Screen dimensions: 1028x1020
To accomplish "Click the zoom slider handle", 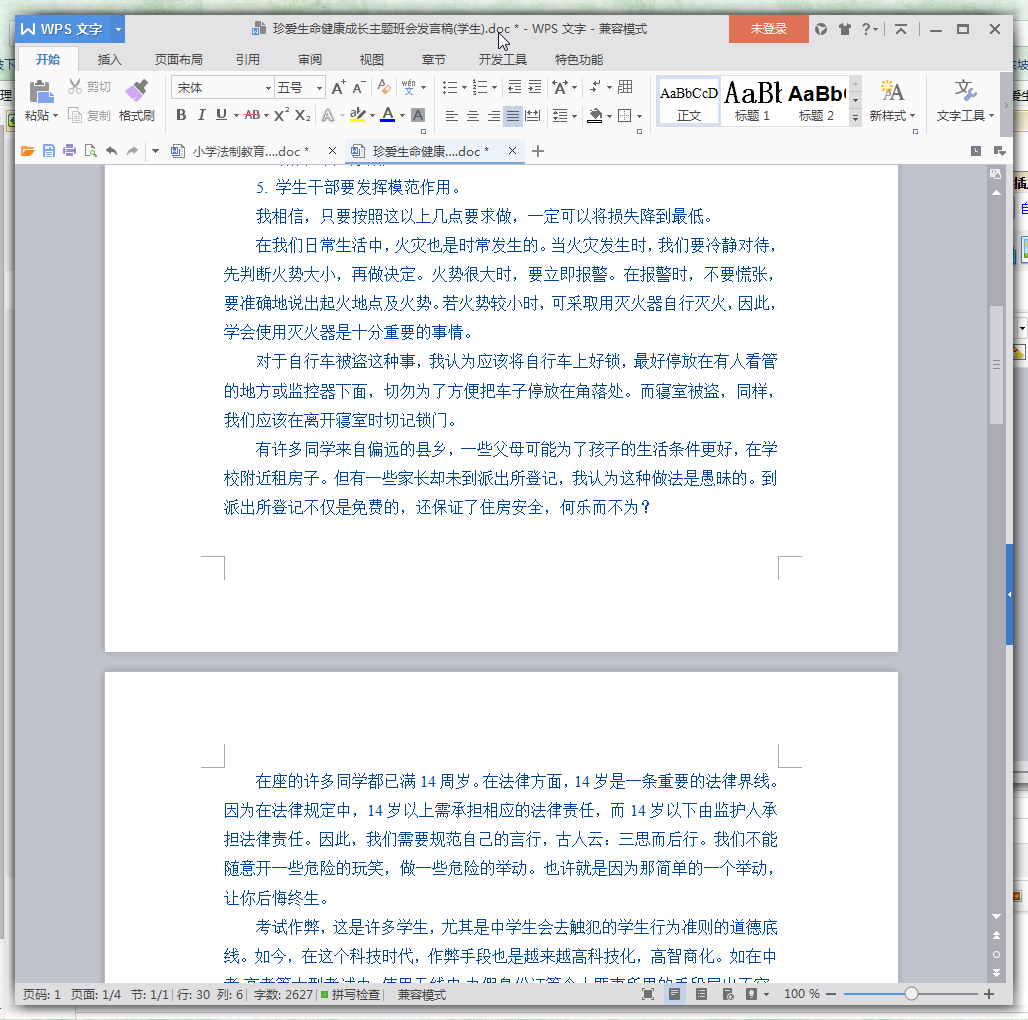I will (x=911, y=994).
